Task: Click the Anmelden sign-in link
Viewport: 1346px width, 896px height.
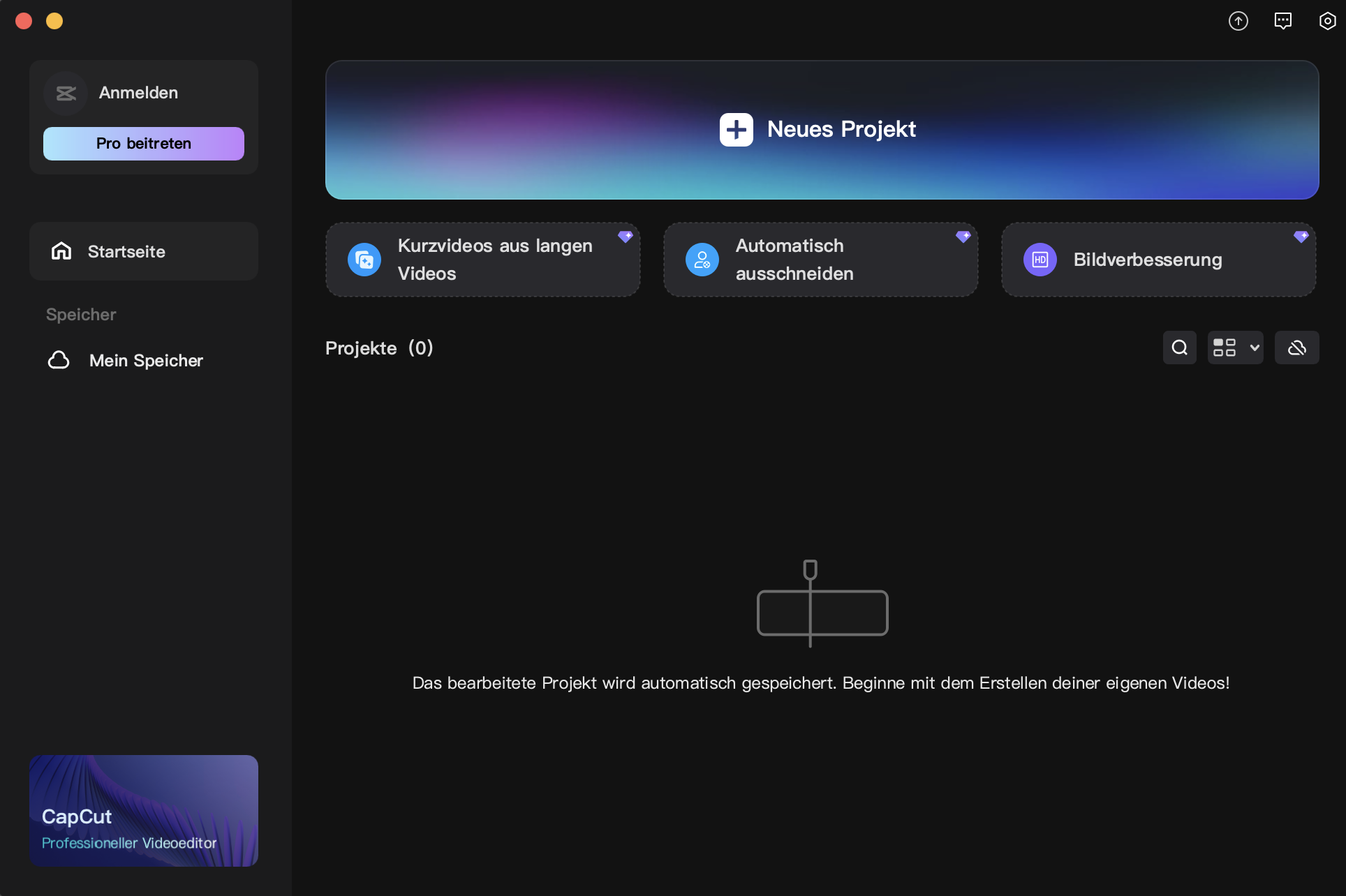Action: point(138,93)
